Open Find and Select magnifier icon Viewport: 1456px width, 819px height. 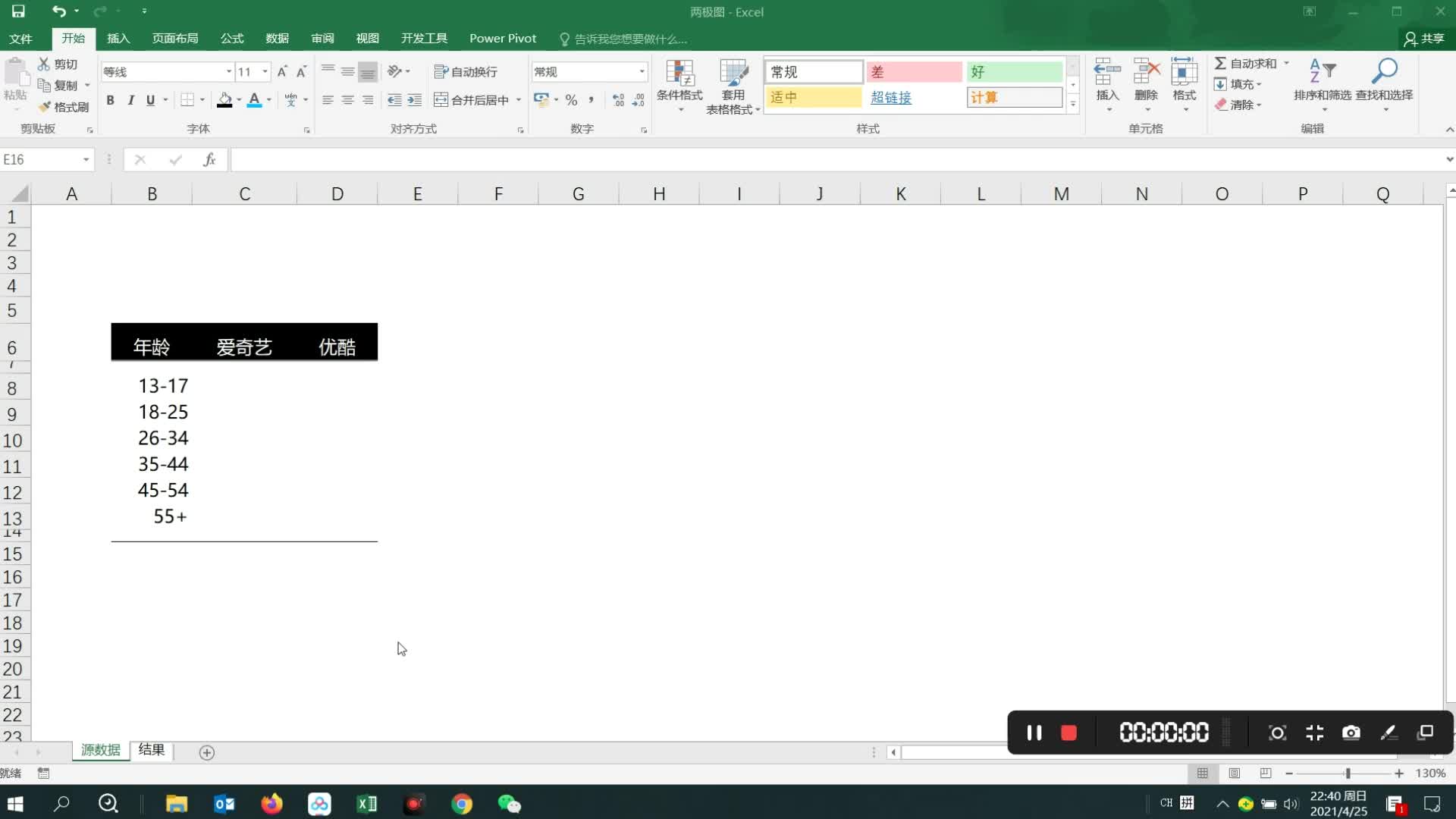tap(1384, 71)
